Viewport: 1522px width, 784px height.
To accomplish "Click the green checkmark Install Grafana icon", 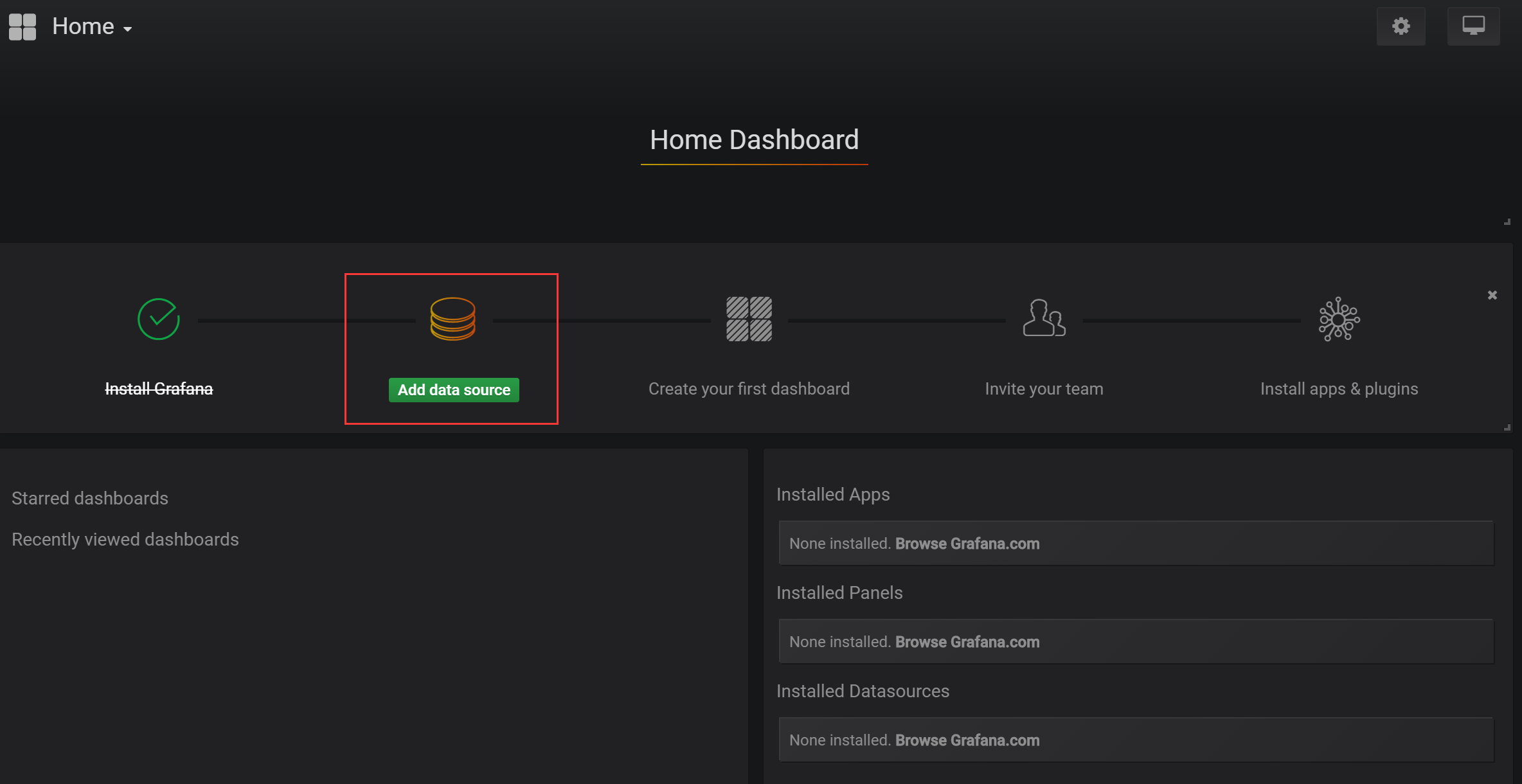I will 158,319.
